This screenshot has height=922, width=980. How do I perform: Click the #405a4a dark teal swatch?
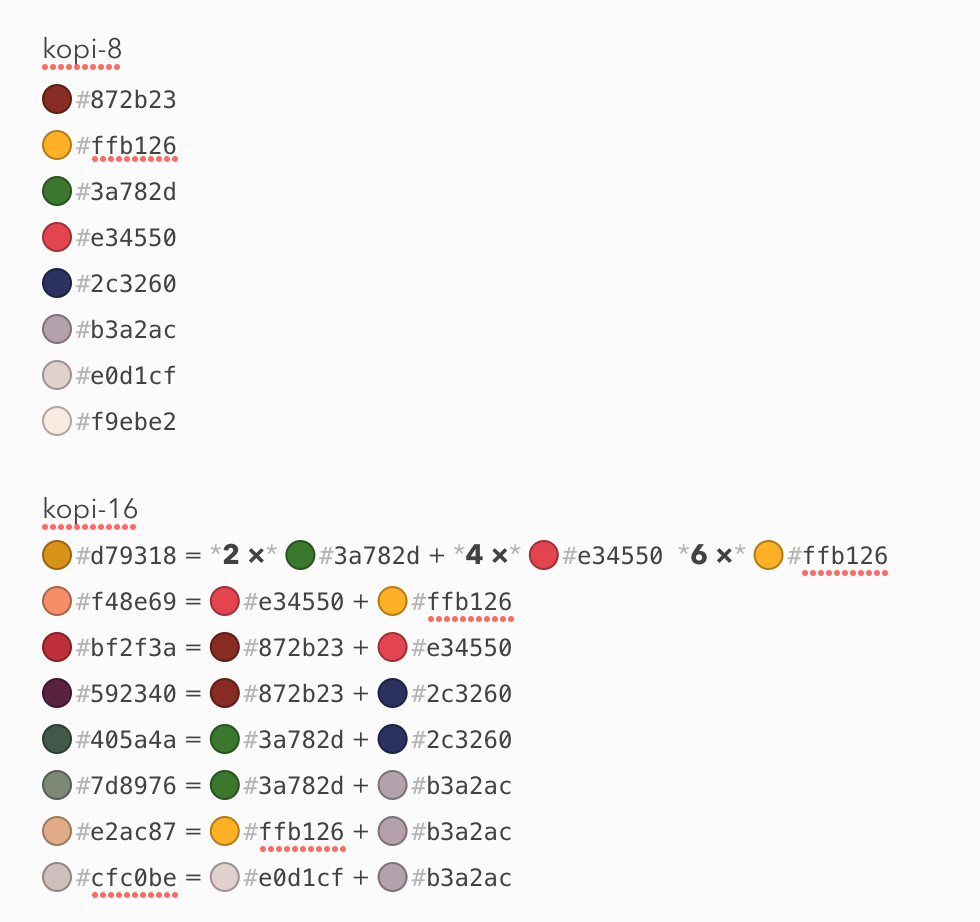point(57,739)
